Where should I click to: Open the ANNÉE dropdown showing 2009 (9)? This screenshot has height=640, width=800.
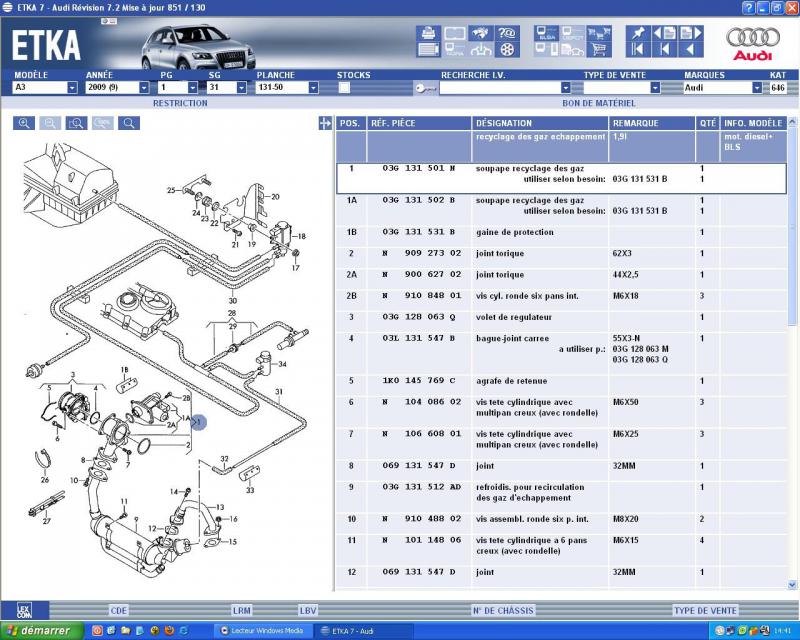pos(144,88)
